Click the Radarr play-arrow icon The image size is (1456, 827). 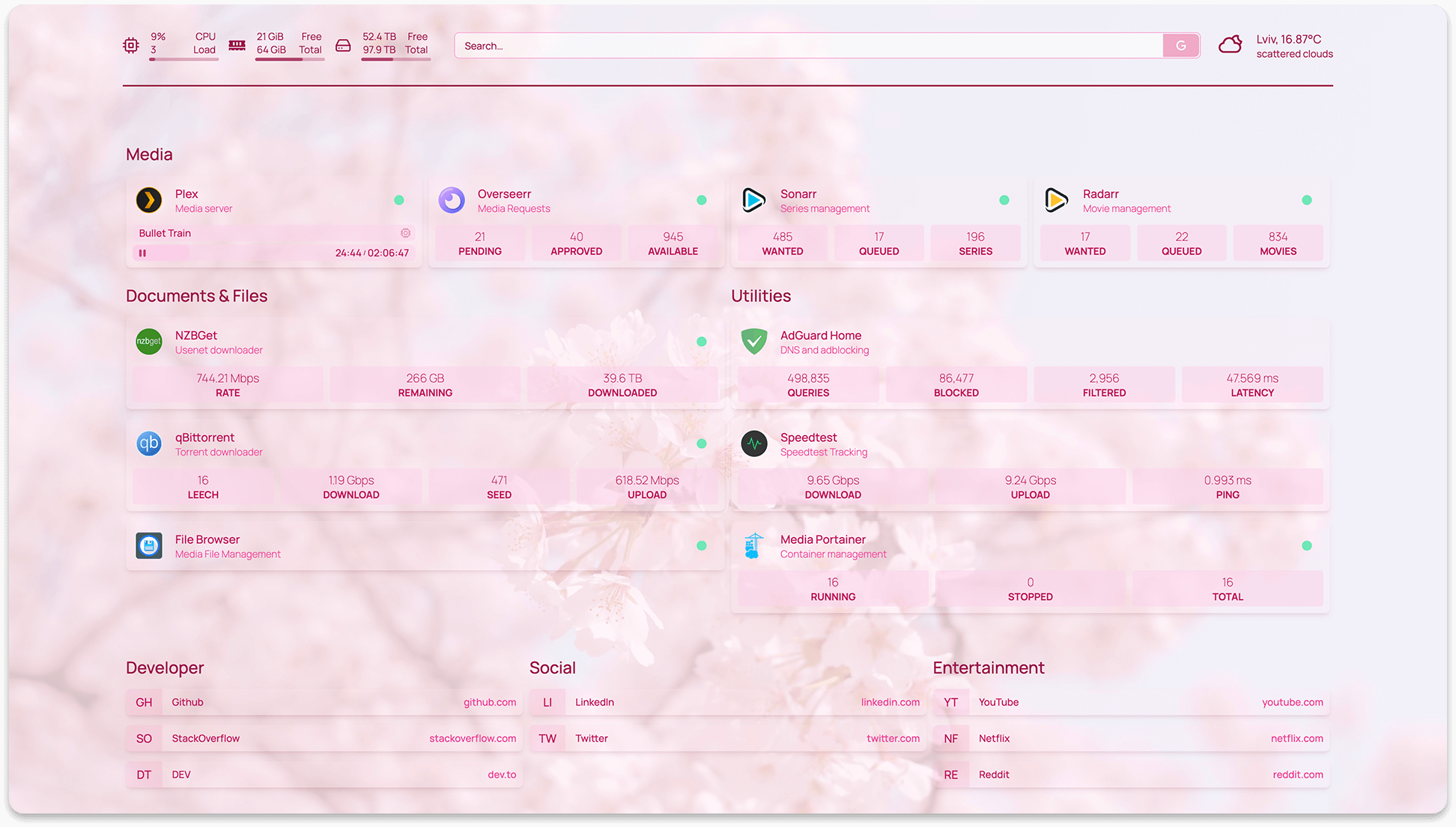(x=1056, y=200)
